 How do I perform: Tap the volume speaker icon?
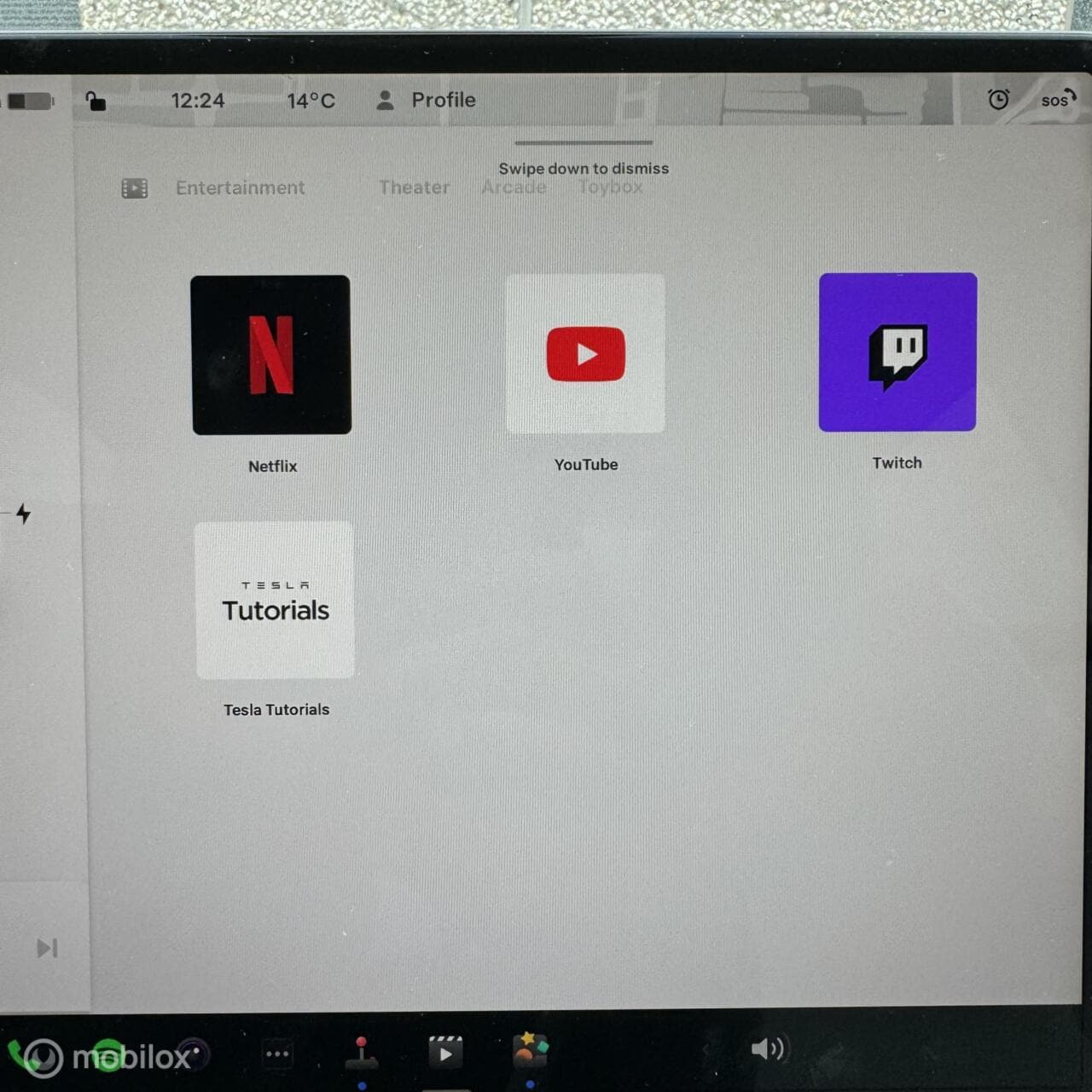click(x=767, y=1048)
